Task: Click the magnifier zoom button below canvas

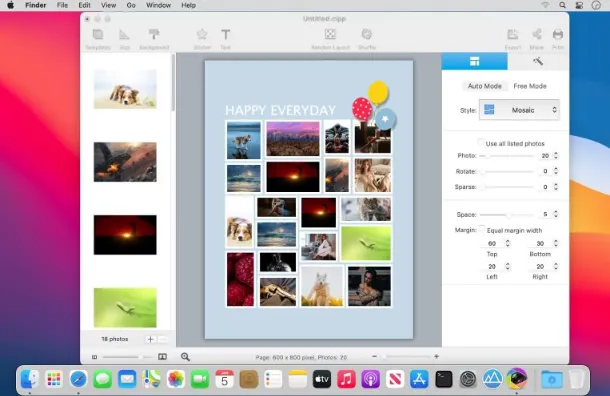Action: (x=185, y=357)
